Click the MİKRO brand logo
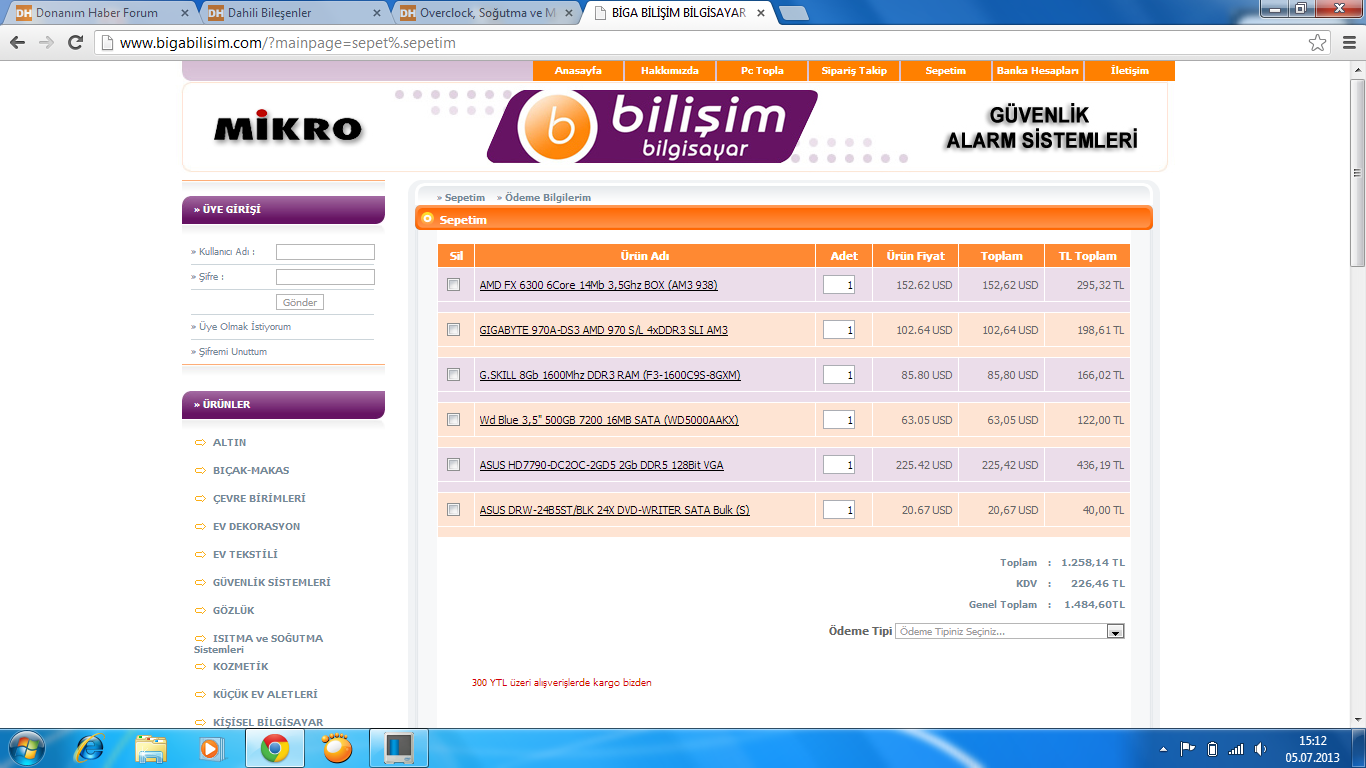This screenshot has height=768, width=1366. click(288, 128)
